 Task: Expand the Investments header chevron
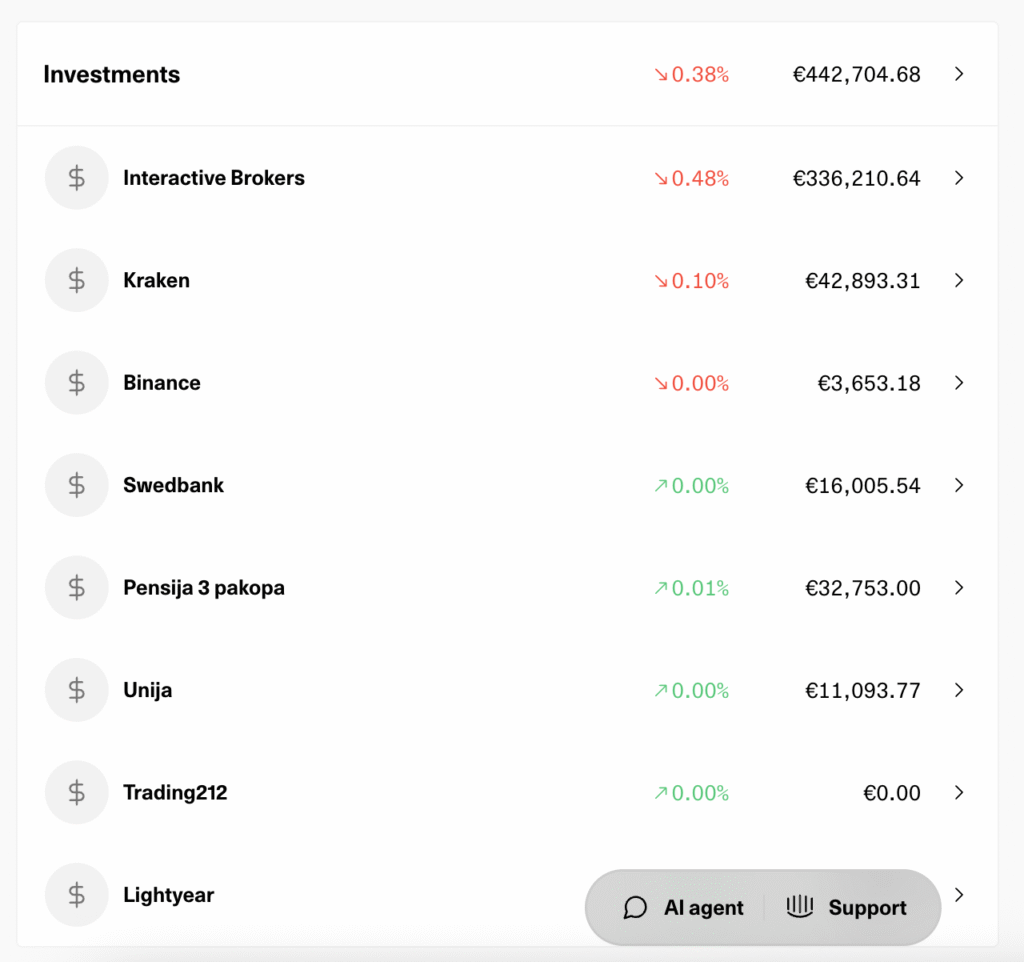(959, 74)
